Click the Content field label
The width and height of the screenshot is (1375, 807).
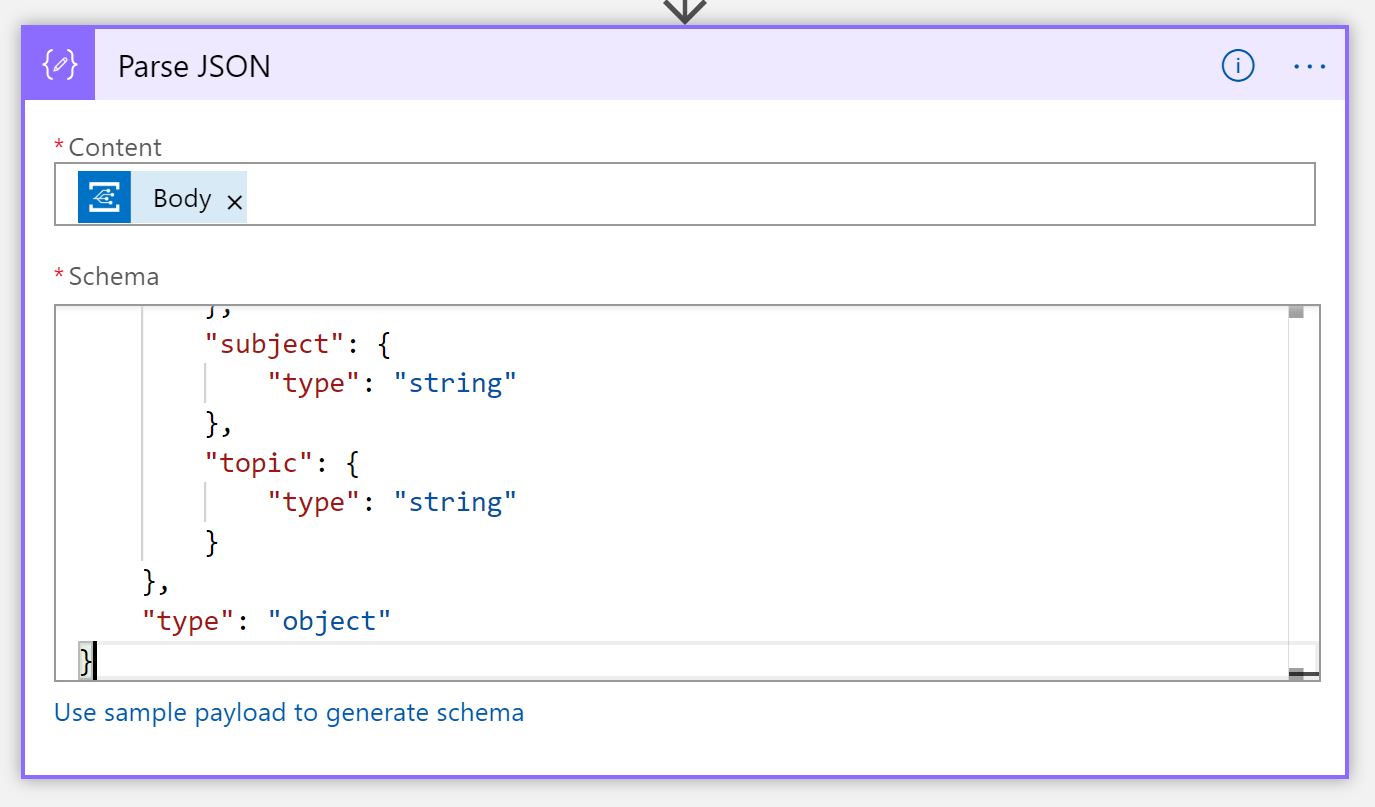point(115,147)
